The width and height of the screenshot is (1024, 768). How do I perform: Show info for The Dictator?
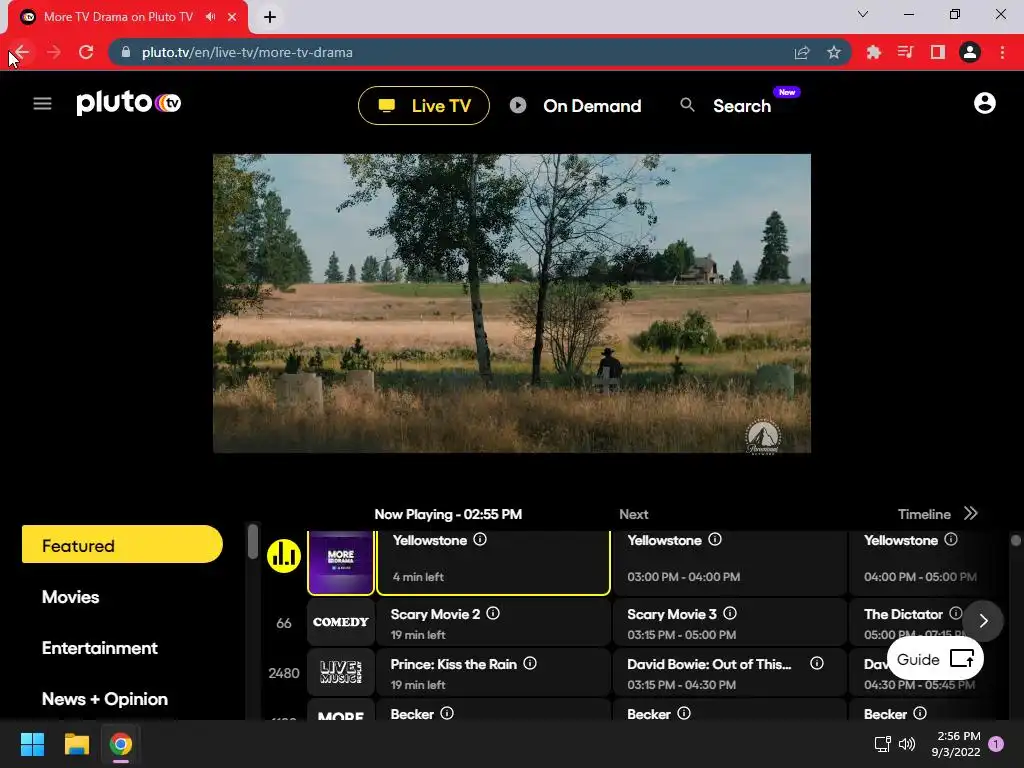(x=955, y=613)
